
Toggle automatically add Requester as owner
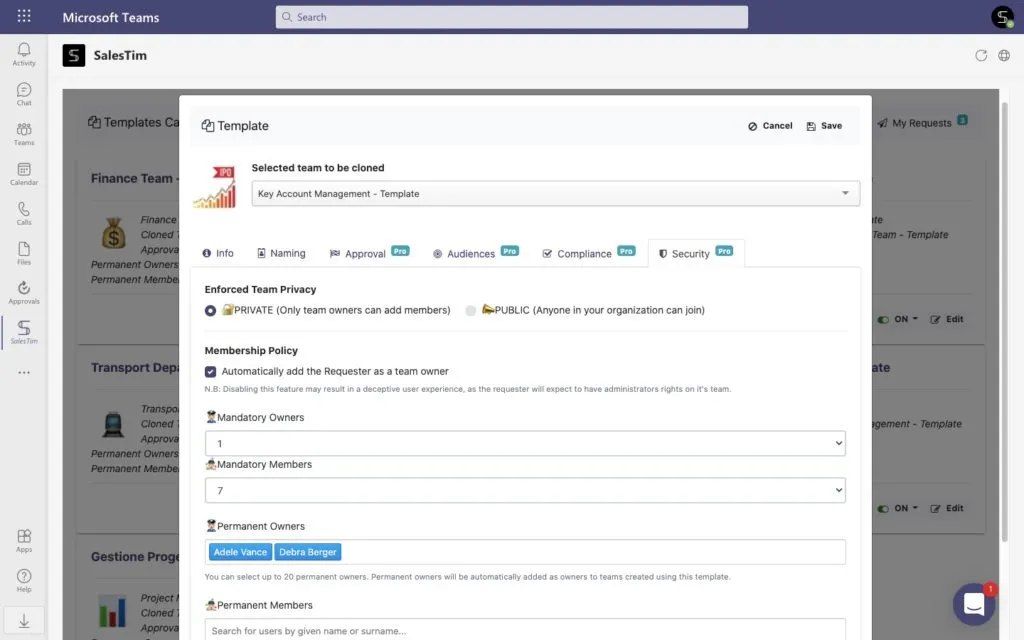pos(210,372)
